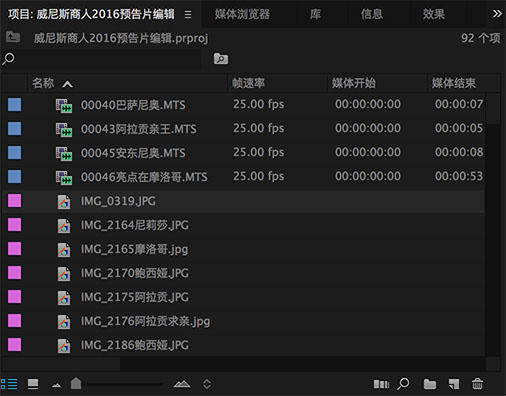Image resolution: width=506 pixels, height=396 pixels.
Task: Toggle the 名称 sort direction arrow
Action: click(67, 84)
